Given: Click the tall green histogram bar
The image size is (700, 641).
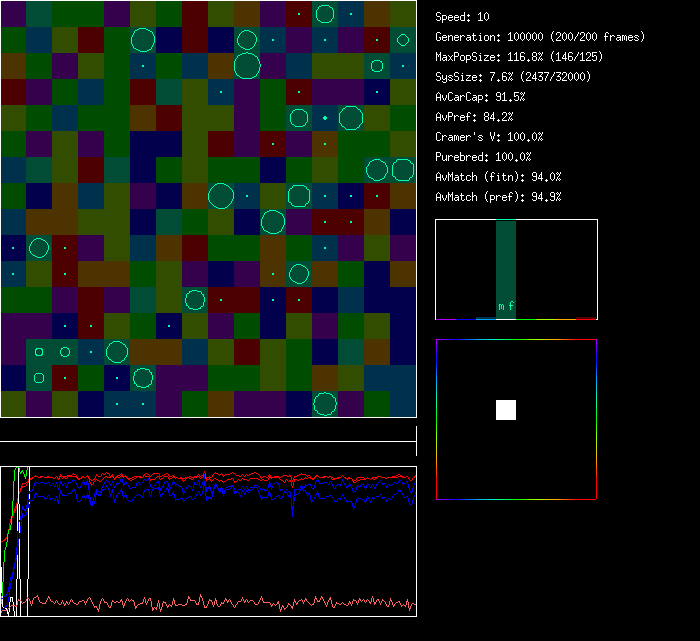Looking at the screenshot, I should click(506, 262).
